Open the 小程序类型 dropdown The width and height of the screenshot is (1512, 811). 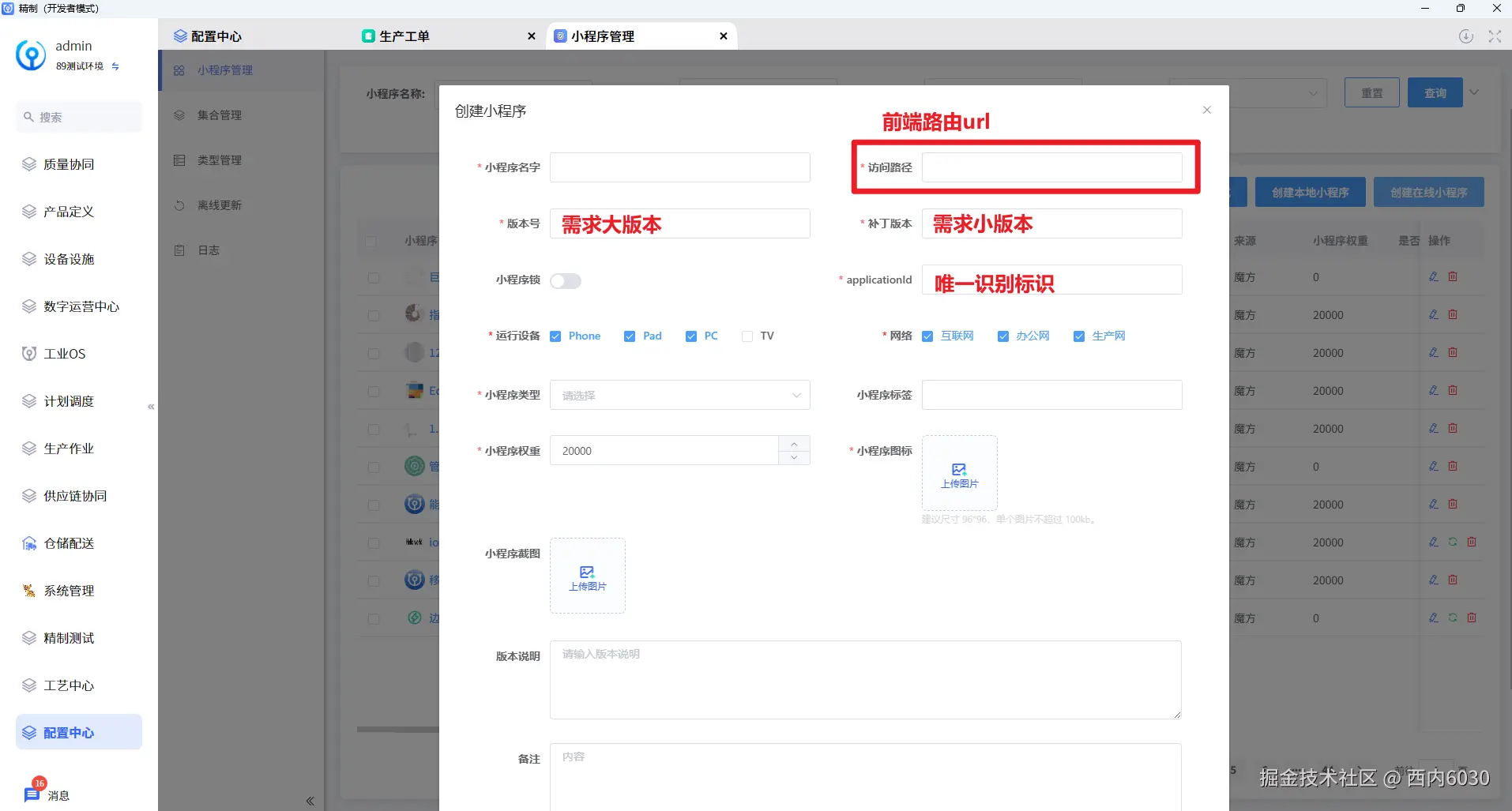pyautogui.click(x=679, y=395)
